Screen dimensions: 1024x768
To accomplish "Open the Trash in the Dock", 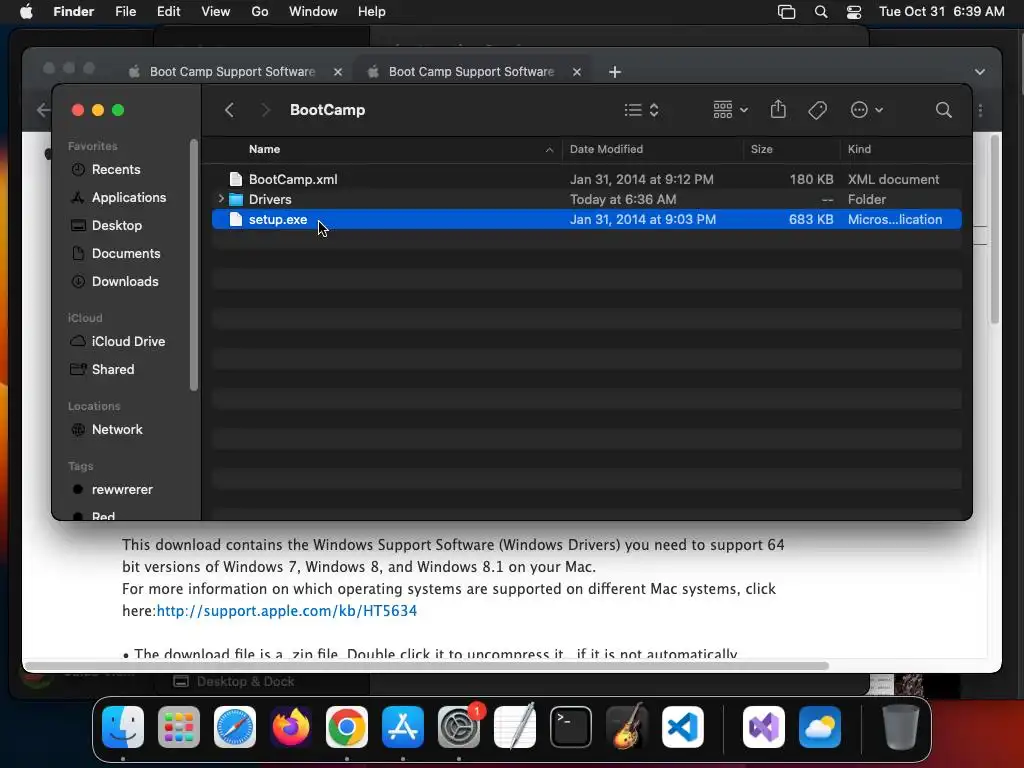I will pyautogui.click(x=901, y=727).
